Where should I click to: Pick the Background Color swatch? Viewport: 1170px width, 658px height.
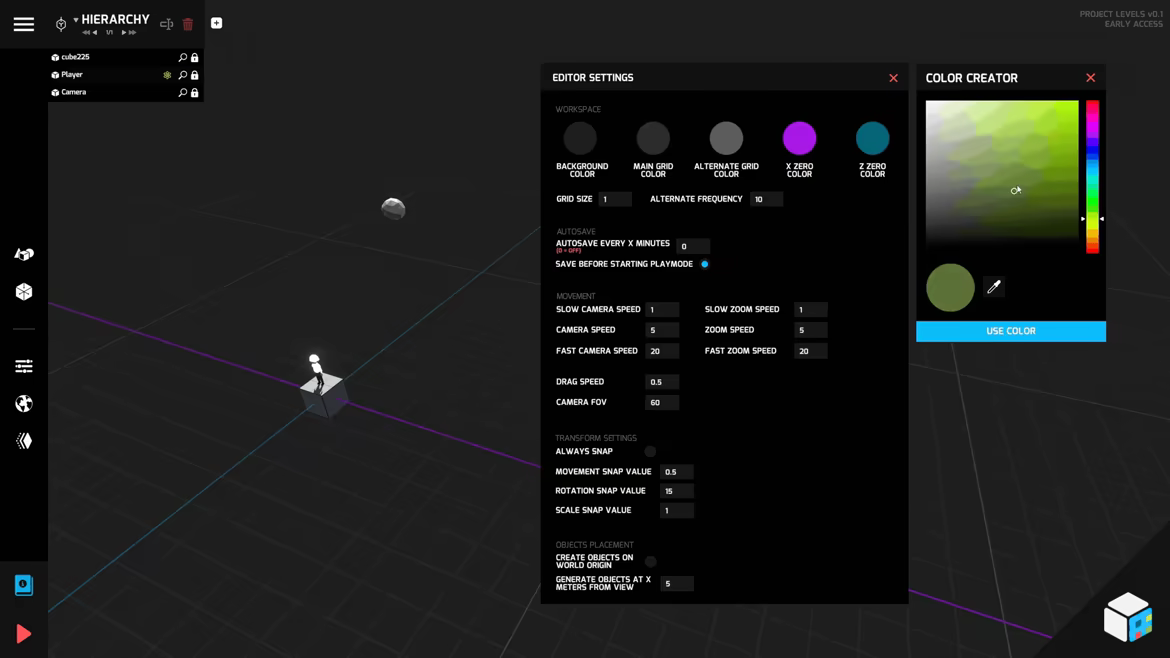click(x=581, y=138)
